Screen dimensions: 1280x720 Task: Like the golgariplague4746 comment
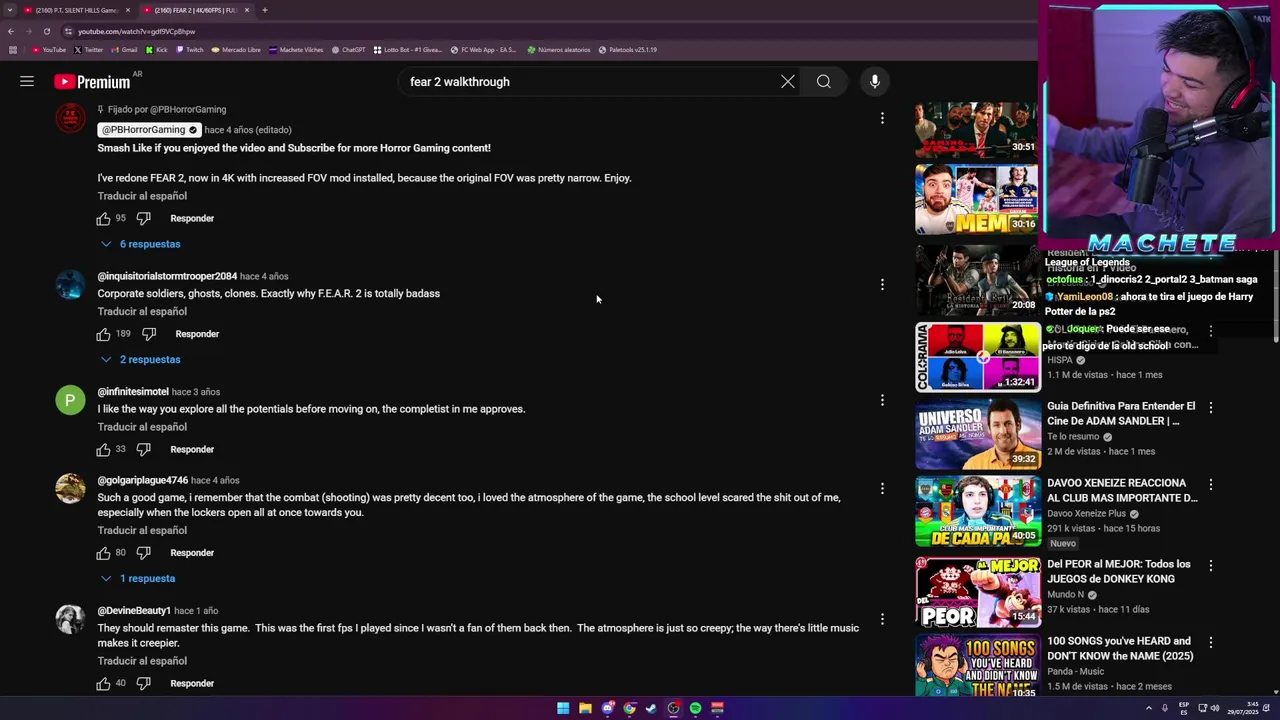[x=103, y=553]
